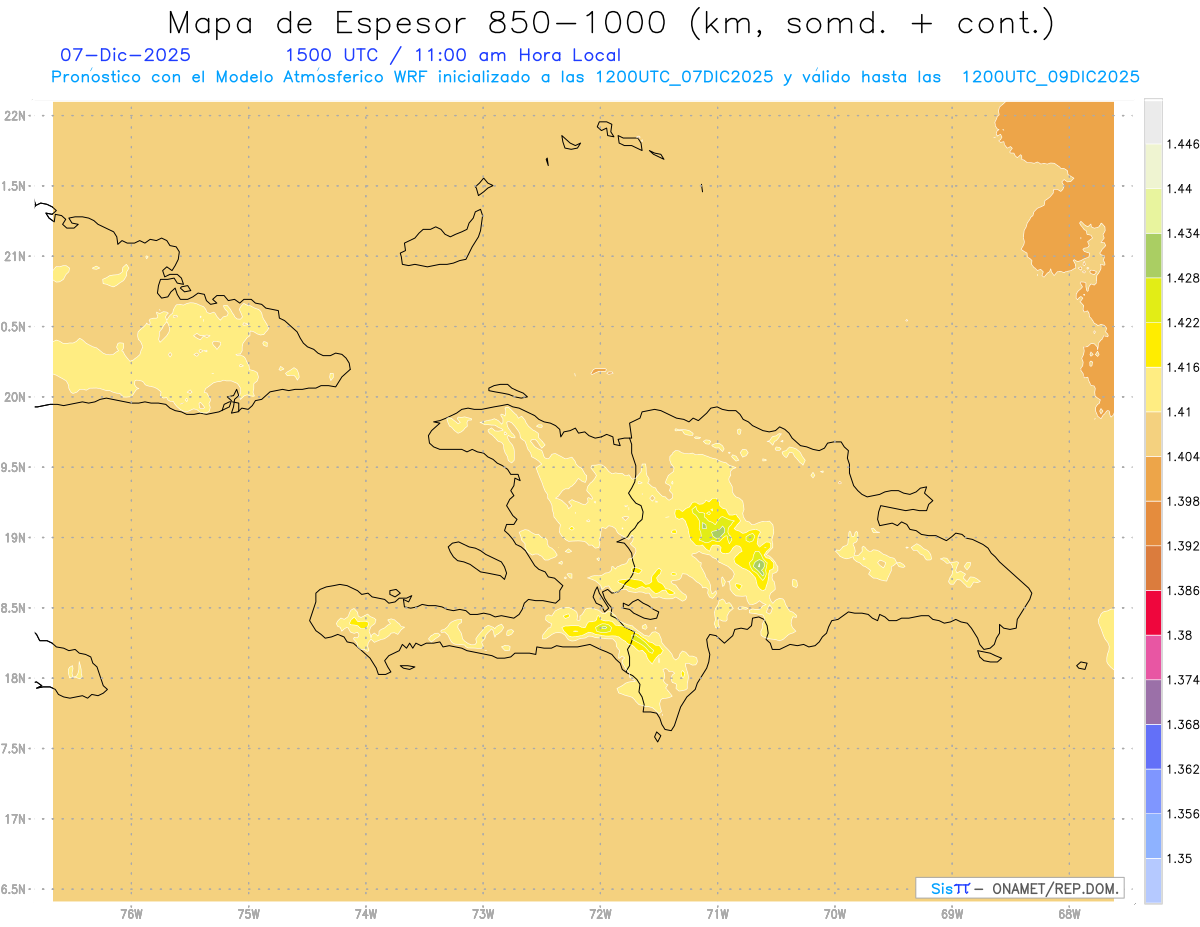Click the time text '1500 UTC / 11:00 am Hora Local'
The image size is (1200, 927).
pos(453,55)
